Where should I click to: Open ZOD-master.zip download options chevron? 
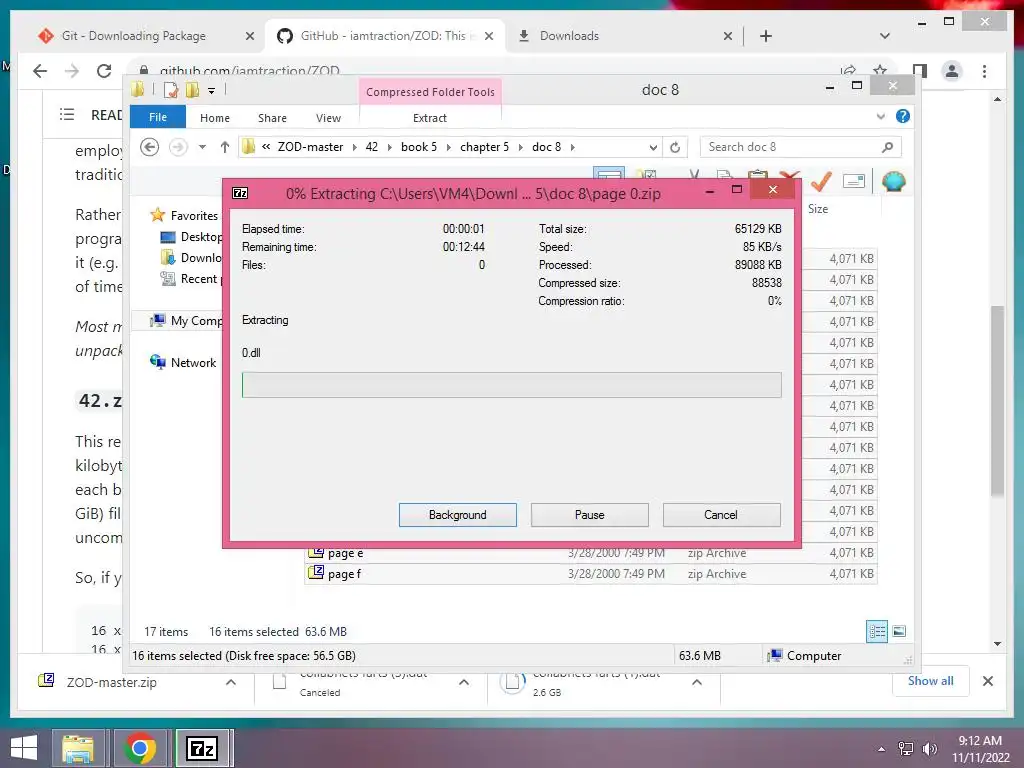coord(231,682)
